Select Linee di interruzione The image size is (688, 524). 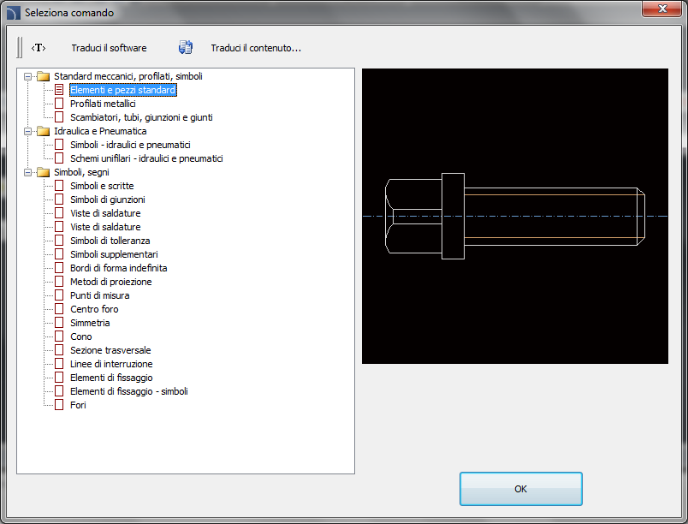pos(111,364)
